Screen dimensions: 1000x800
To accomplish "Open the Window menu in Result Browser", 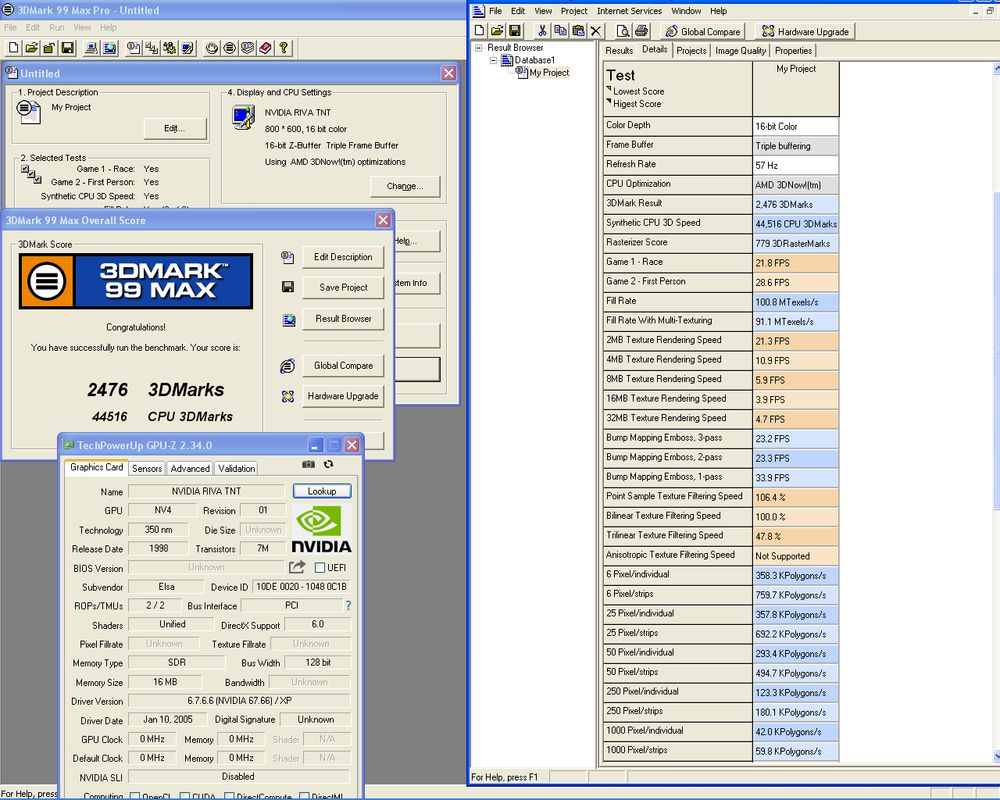I will click(686, 11).
